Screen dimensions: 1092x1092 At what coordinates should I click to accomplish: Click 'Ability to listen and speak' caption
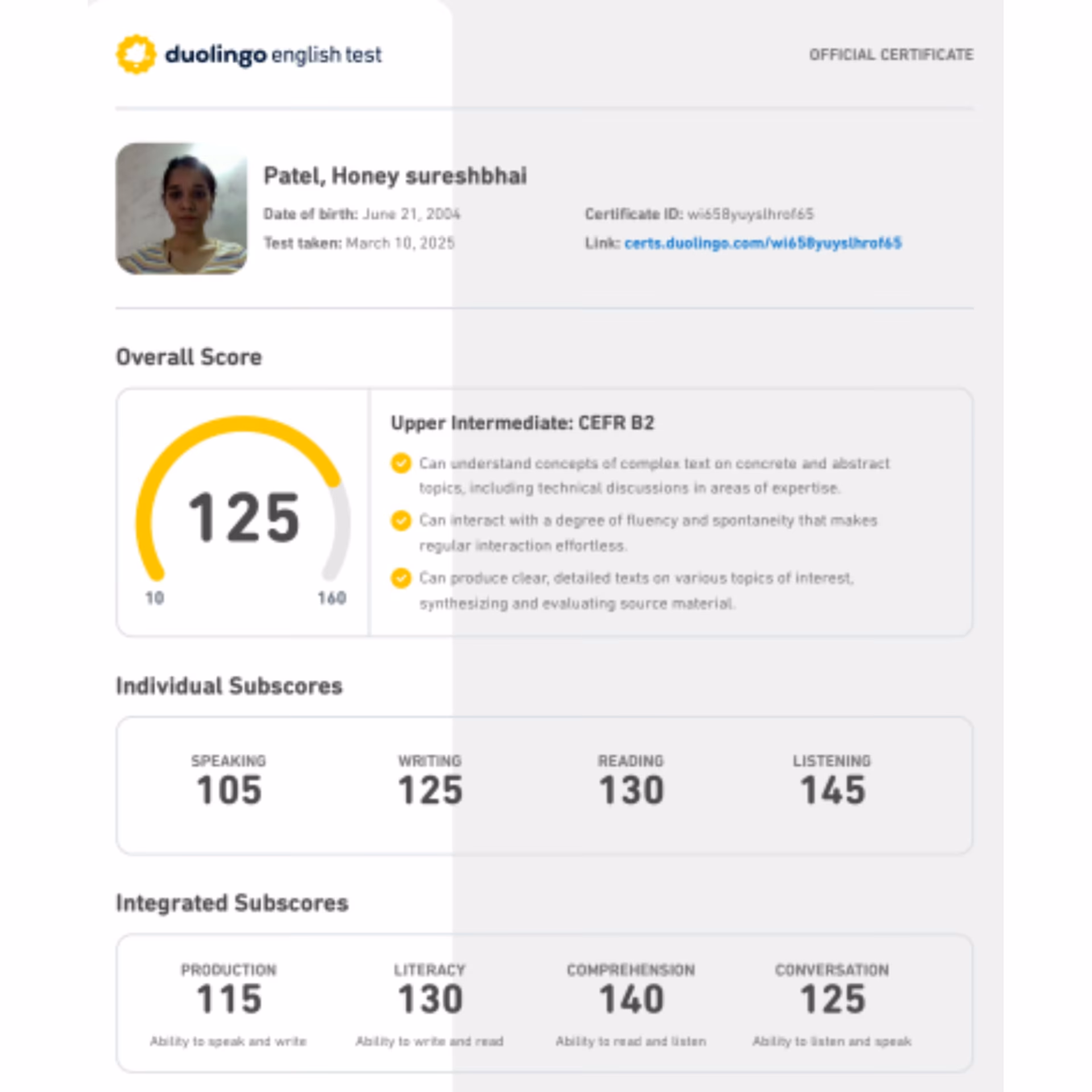[832, 1041]
